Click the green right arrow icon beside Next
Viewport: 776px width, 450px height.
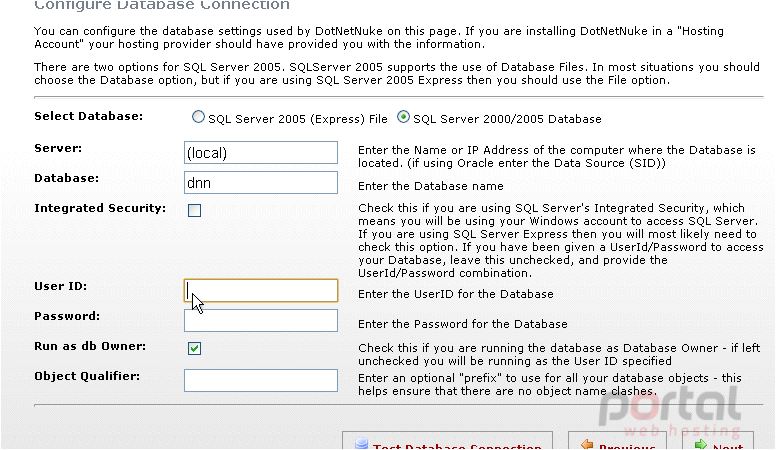tap(701, 445)
